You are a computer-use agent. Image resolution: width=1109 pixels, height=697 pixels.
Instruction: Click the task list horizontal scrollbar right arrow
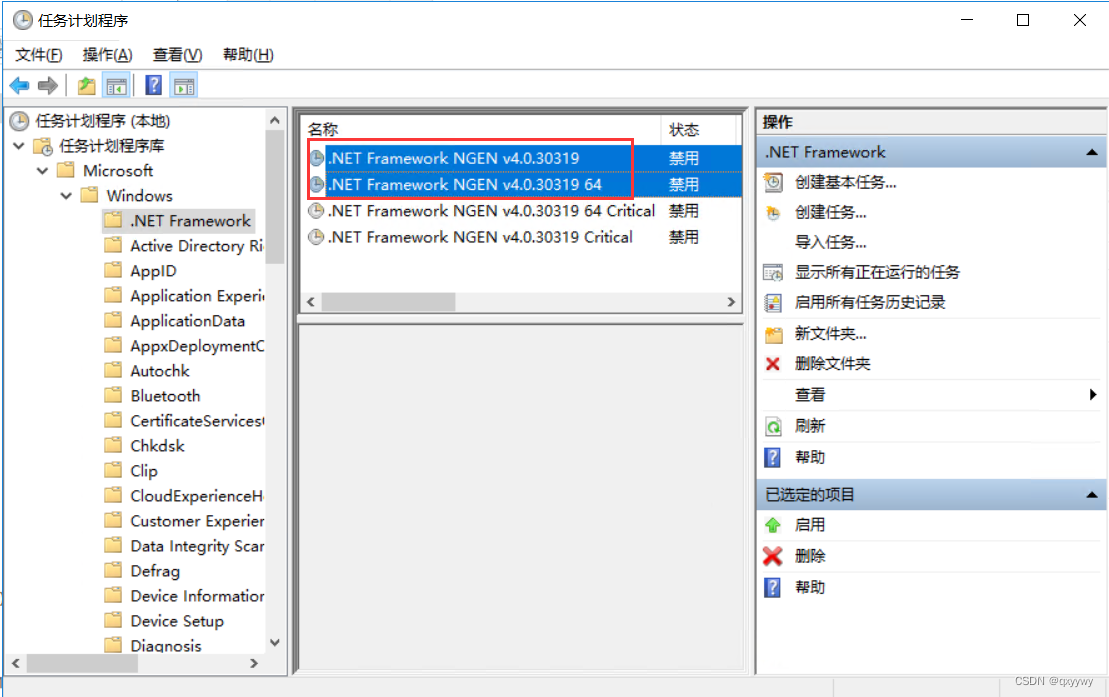[731, 302]
